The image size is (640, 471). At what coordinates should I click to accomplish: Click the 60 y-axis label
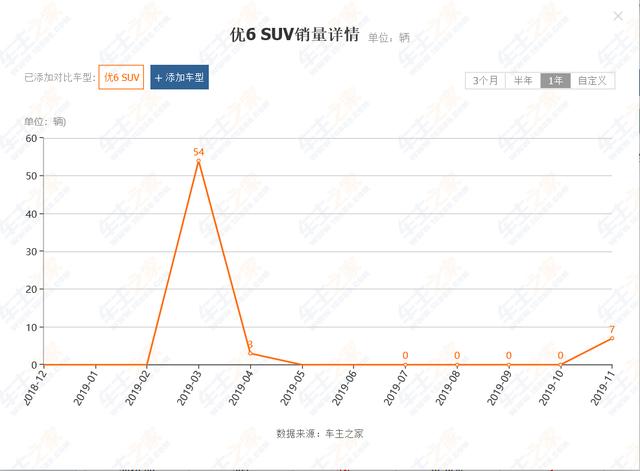tap(31, 138)
